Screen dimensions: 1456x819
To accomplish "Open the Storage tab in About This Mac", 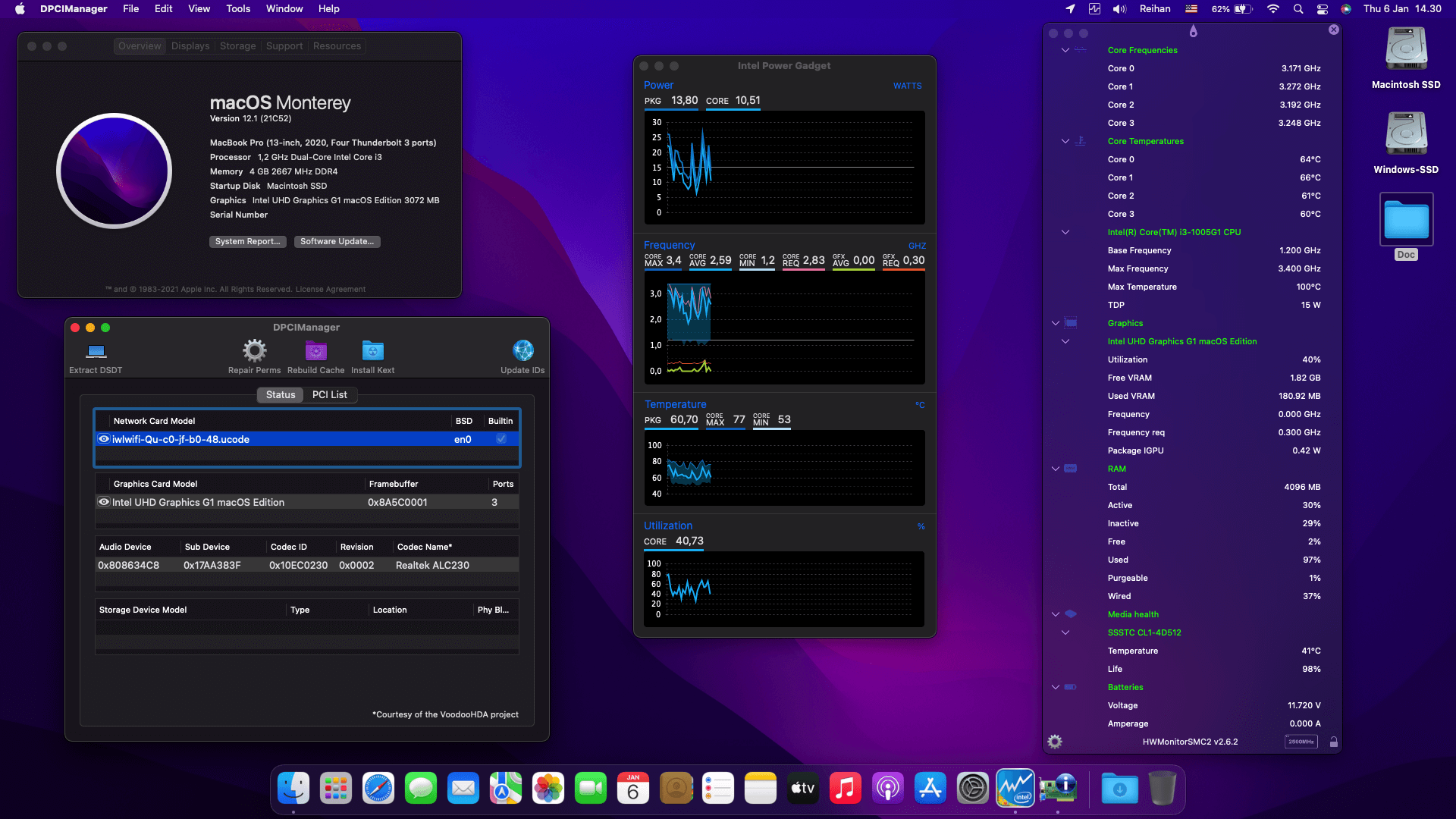I will pyautogui.click(x=238, y=46).
